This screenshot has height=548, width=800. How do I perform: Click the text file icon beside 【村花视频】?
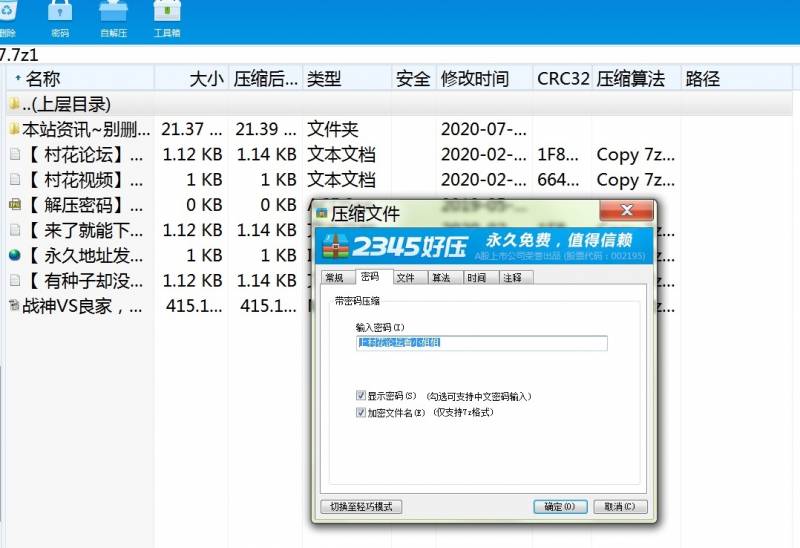click(x=15, y=179)
